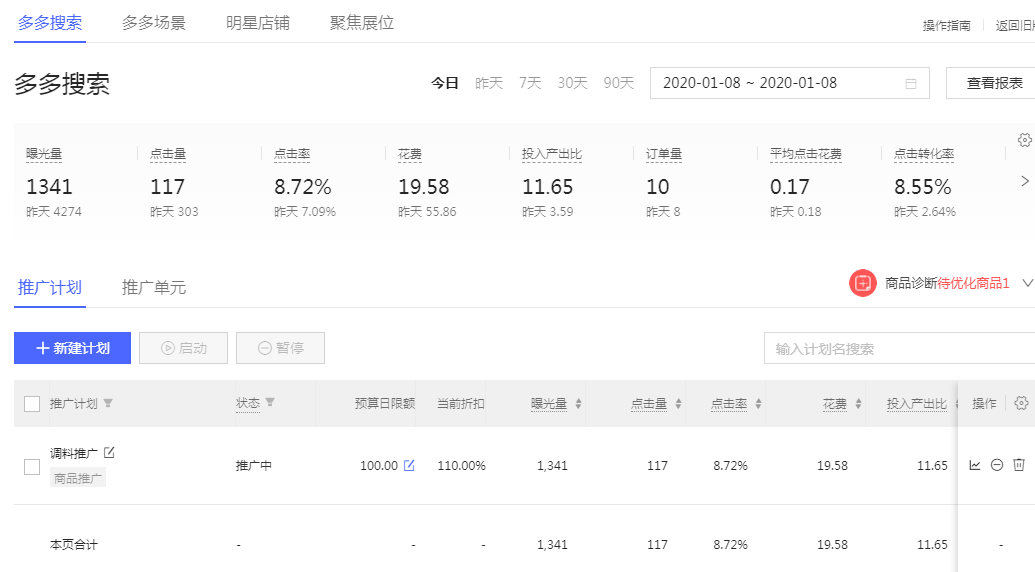
Task: Expand the 商品诊断 dropdown chevron
Action: 1027,283
